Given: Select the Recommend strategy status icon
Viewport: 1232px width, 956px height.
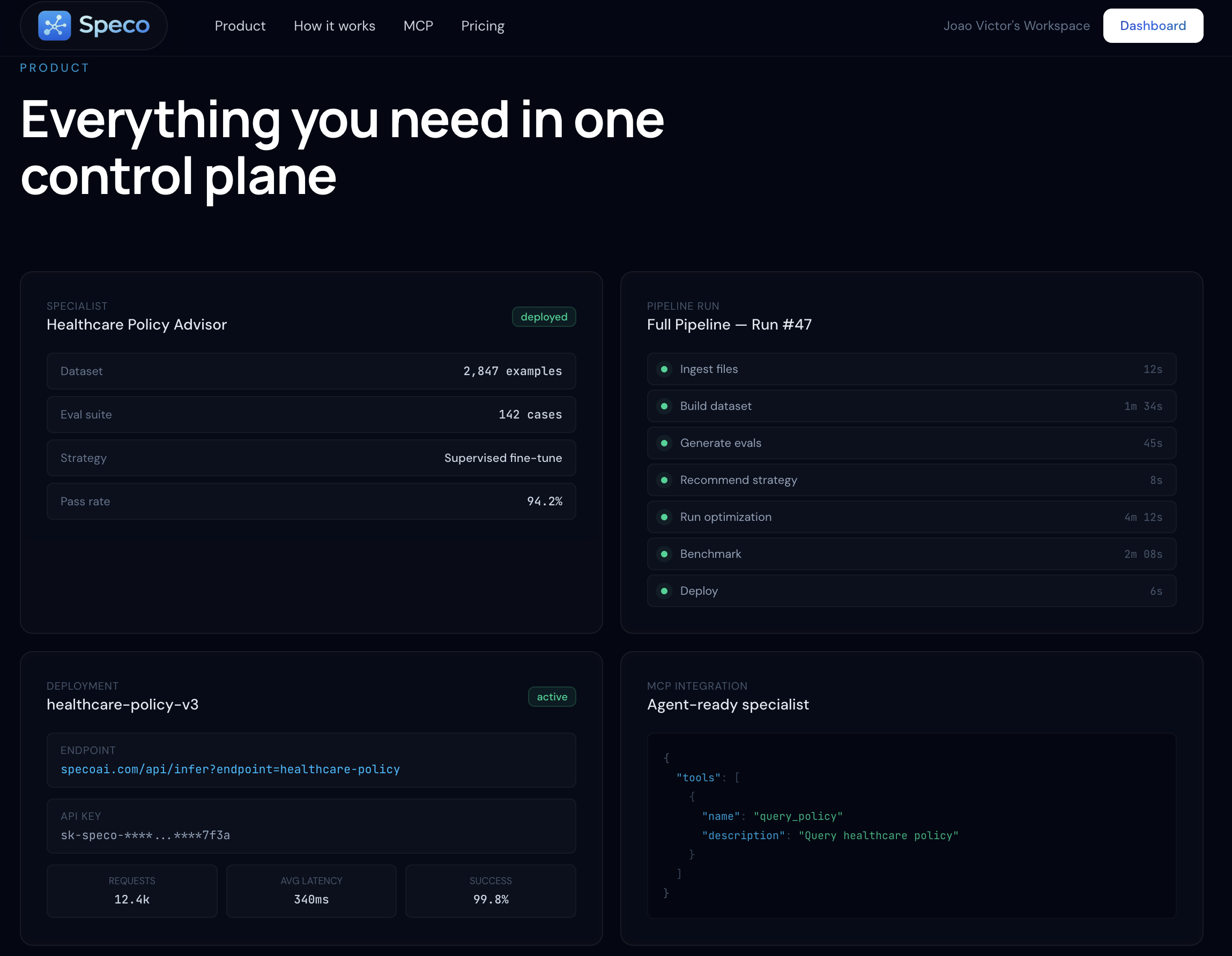Looking at the screenshot, I should 665,480.
